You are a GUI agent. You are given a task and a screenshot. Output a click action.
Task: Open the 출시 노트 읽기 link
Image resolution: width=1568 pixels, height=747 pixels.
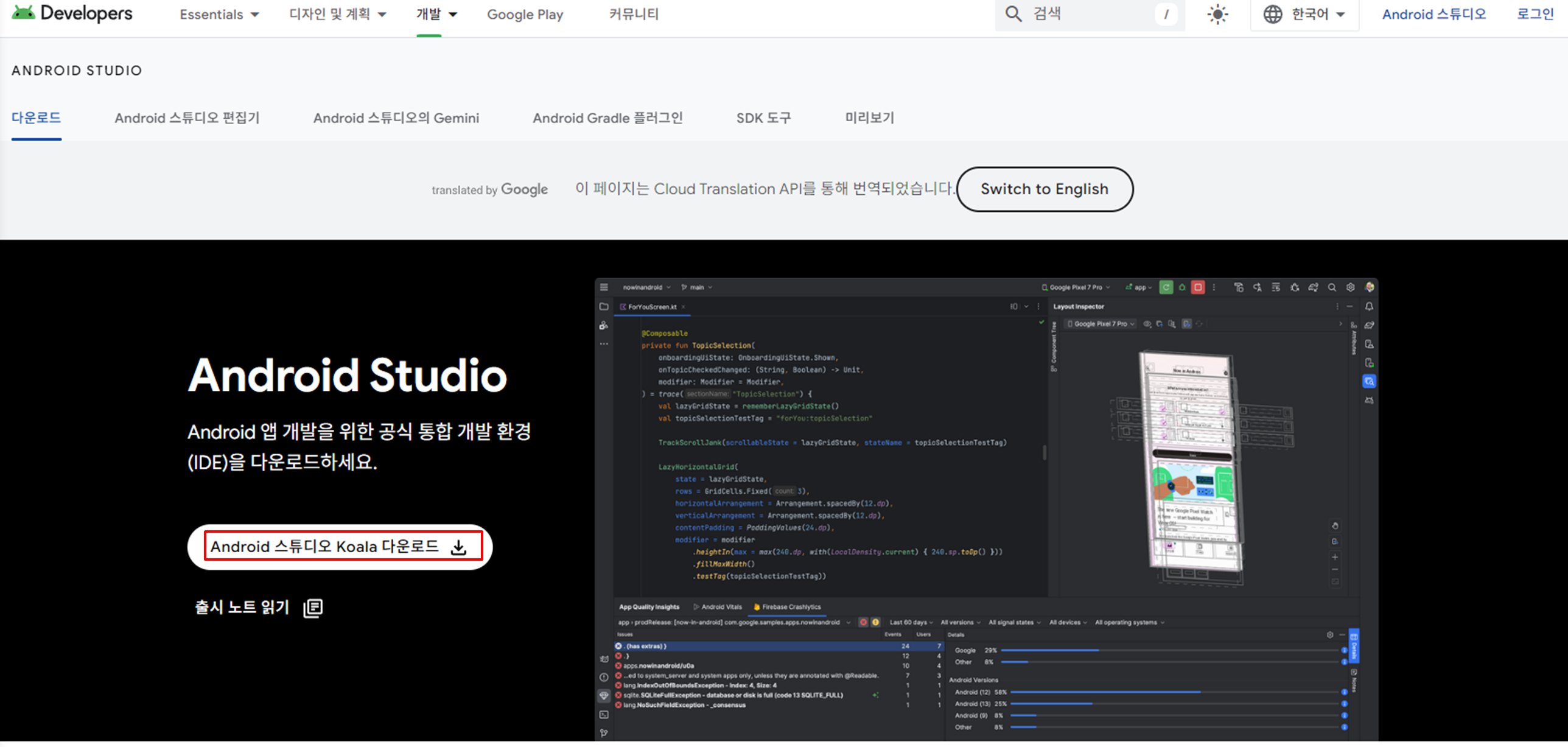coord(259,607)
